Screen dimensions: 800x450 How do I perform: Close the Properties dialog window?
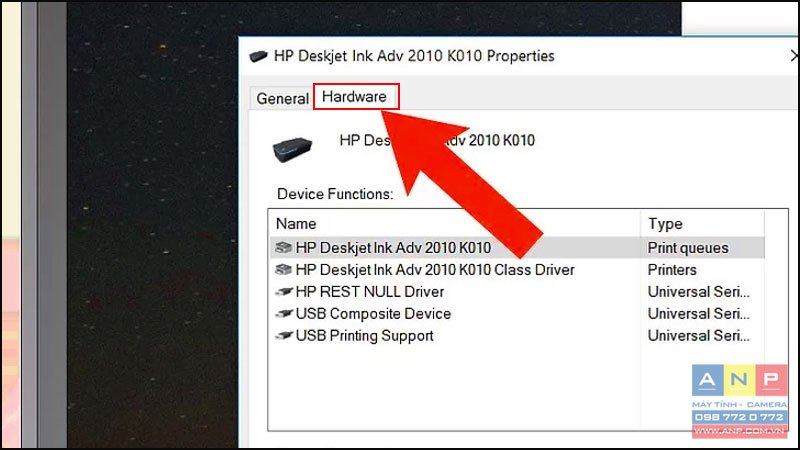[794, 56]
